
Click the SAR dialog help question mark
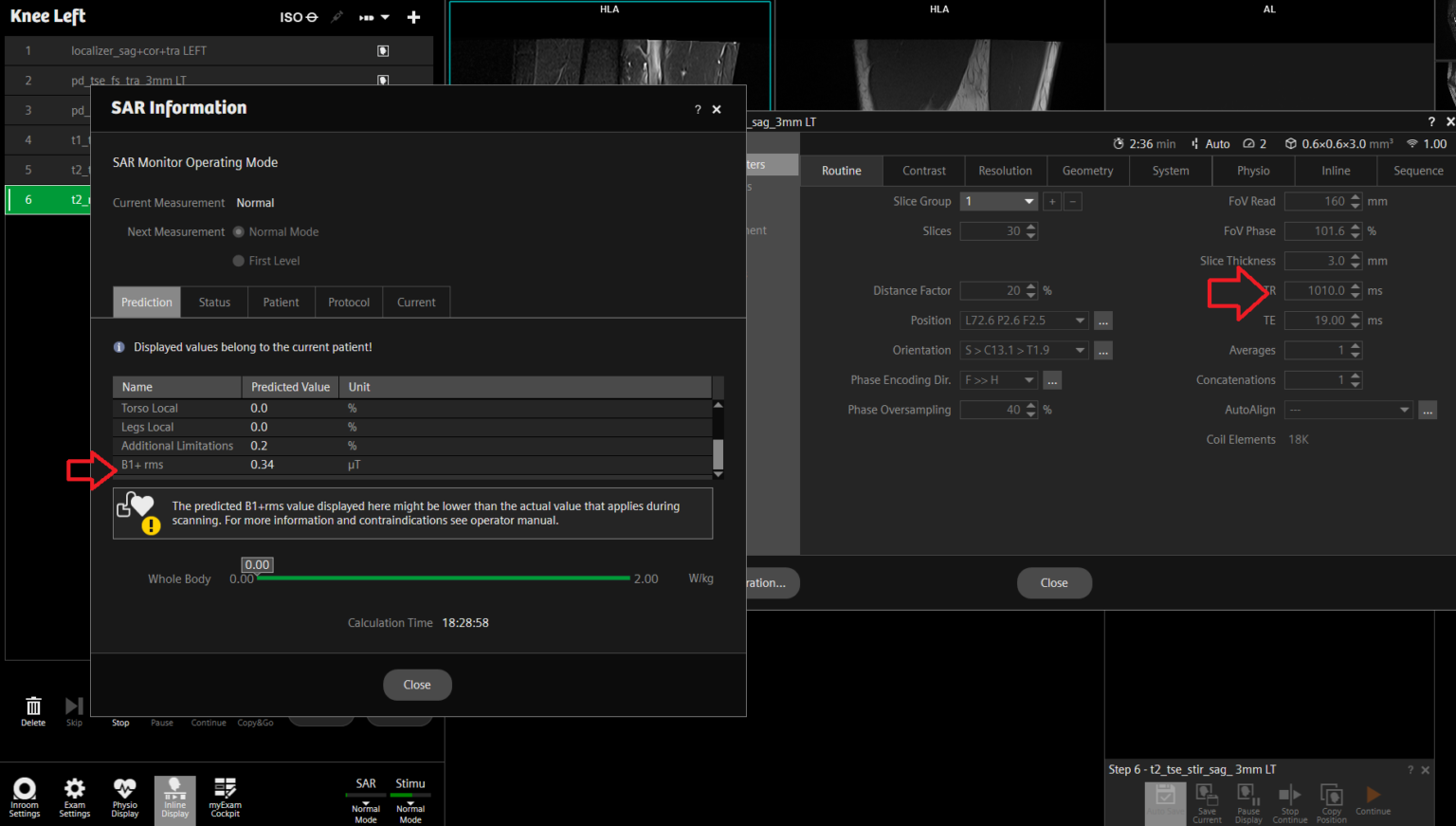coord(698,110)
